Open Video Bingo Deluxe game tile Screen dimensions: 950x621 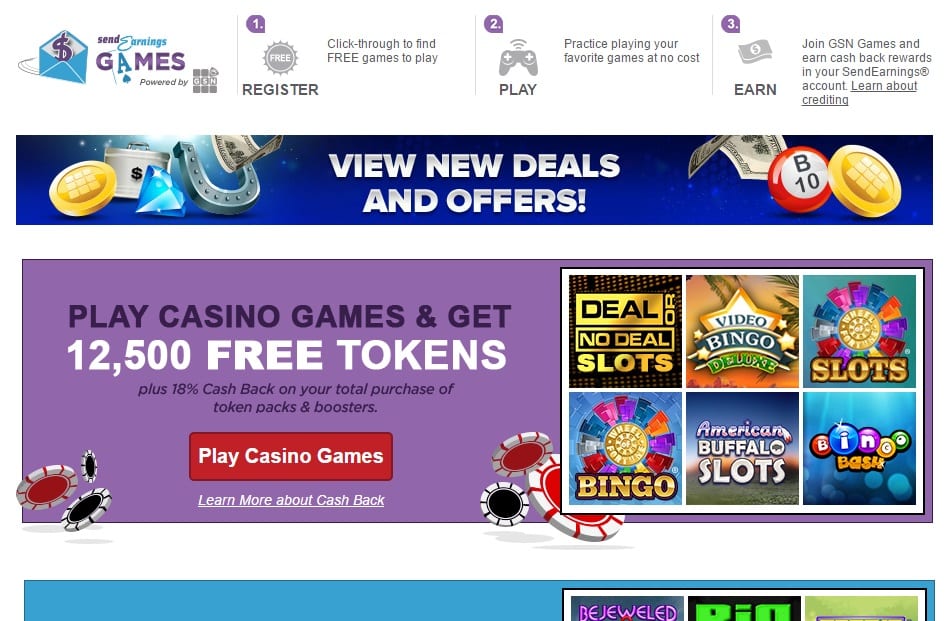[742, 331]
